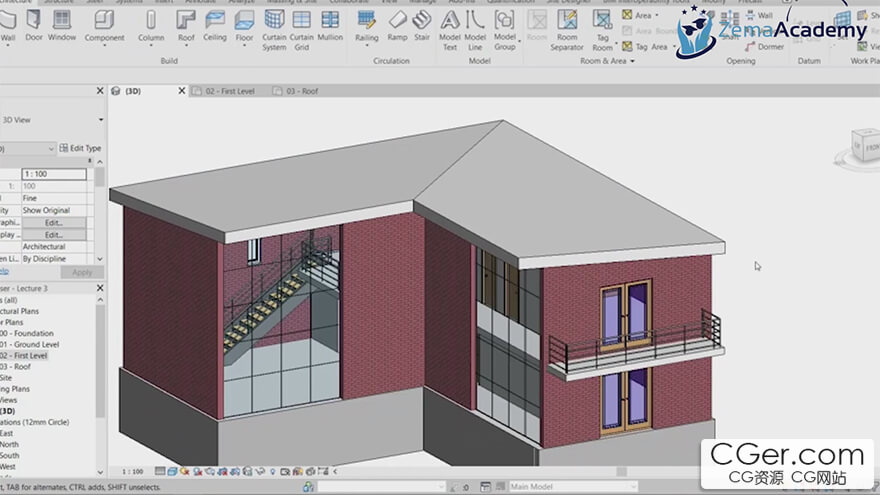Click the Apply button in Properties
This screenshot has height=495, width=880.
(x=82, y=272)
